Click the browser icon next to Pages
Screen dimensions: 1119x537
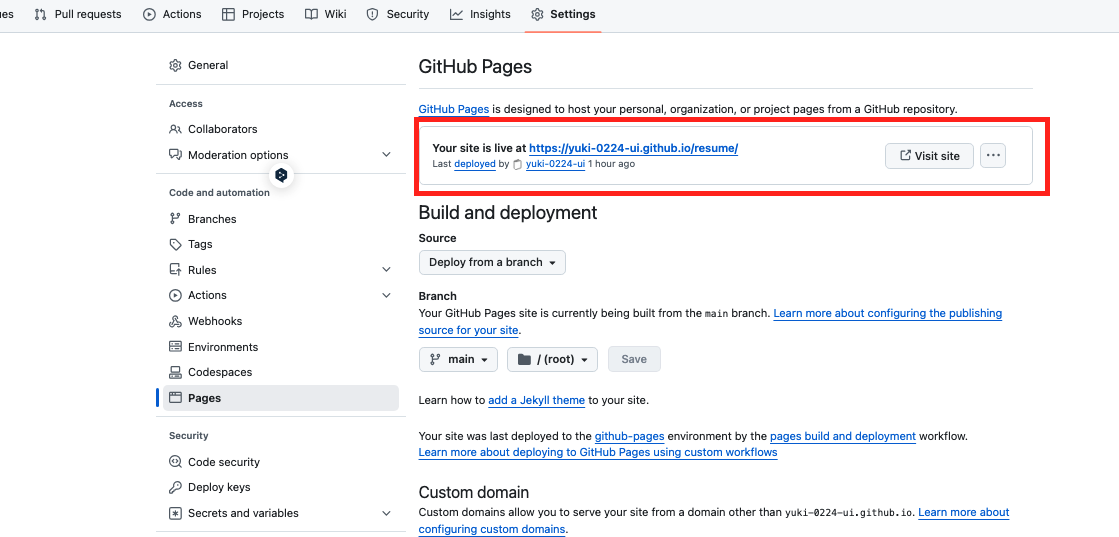click(175, 398)
